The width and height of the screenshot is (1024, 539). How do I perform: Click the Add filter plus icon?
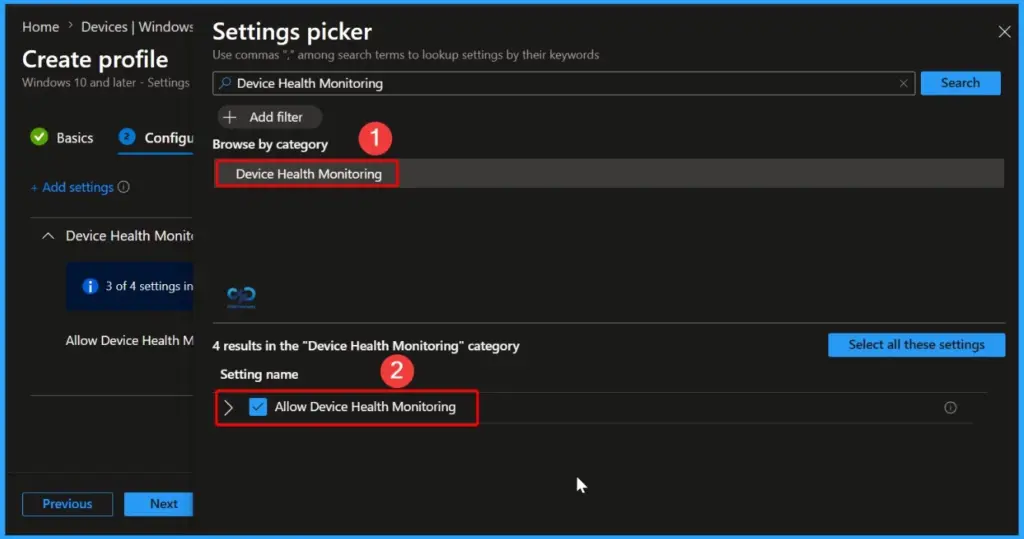pyautogui.click(x=229, y=117)
